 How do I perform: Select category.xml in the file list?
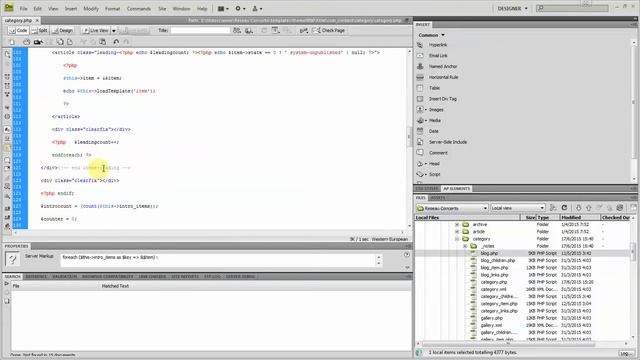[493, 289]
